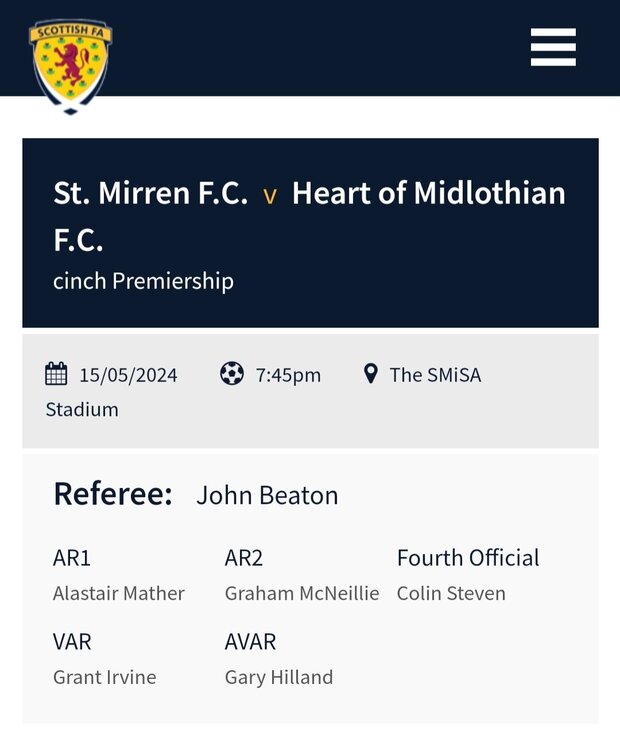Open the hamburger menu
This screenshot has width=620, height=750.
553,47
